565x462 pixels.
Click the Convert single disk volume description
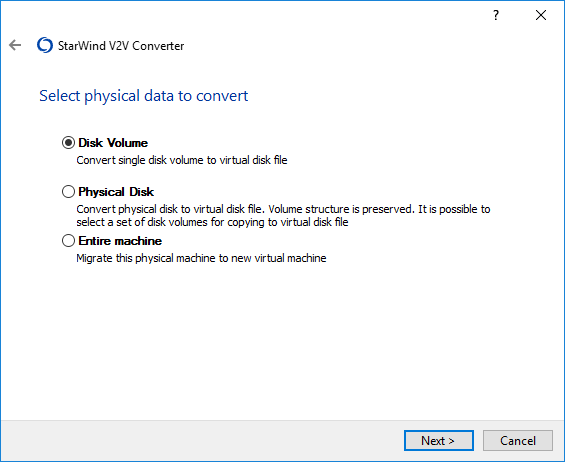pyautogui.click(x=182, y=160)
